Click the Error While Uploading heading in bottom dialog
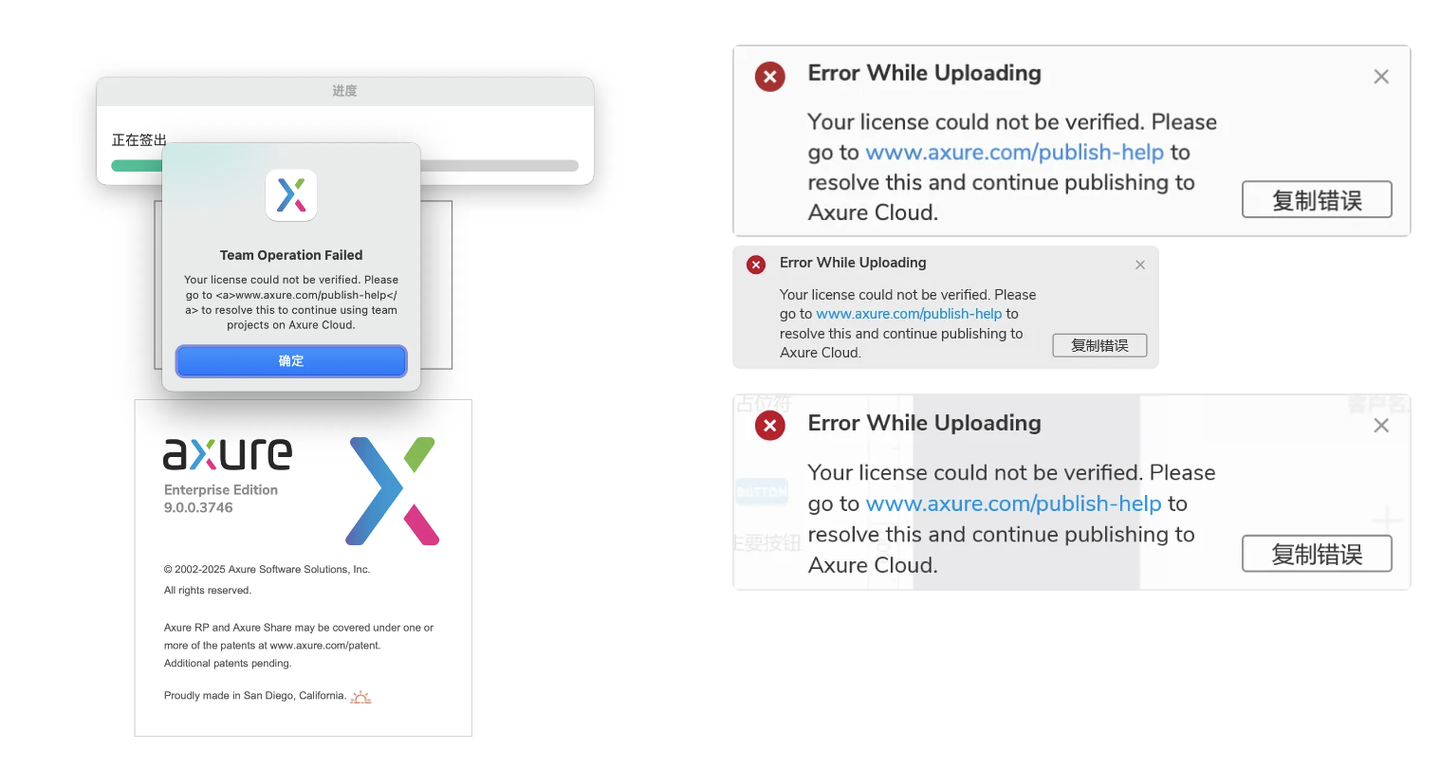Screen dimensions: 1440x768 pyautogui.click(x=924, y=422)
